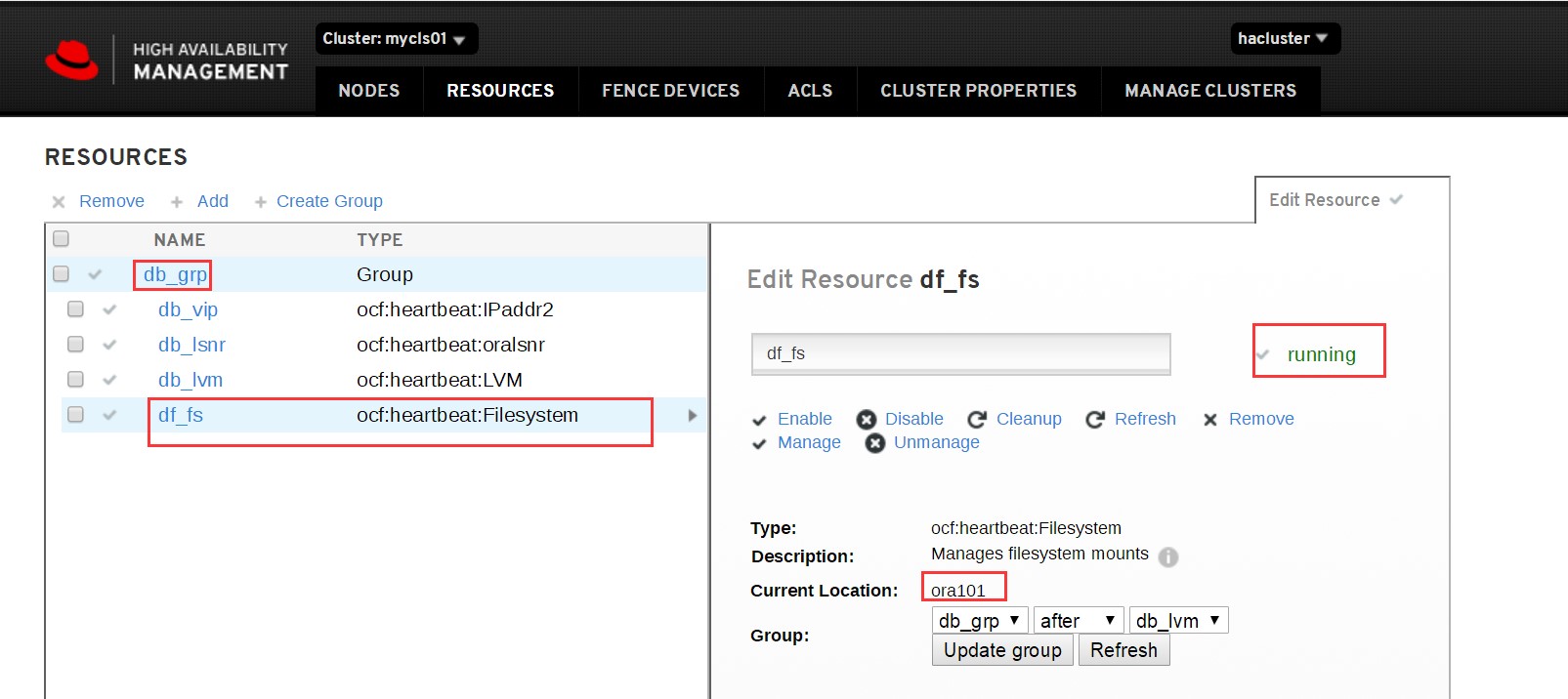Open the RESOURCES menu tab
Image resolution: width=1568 pixels, height=699 pixels.
point(500,91)
